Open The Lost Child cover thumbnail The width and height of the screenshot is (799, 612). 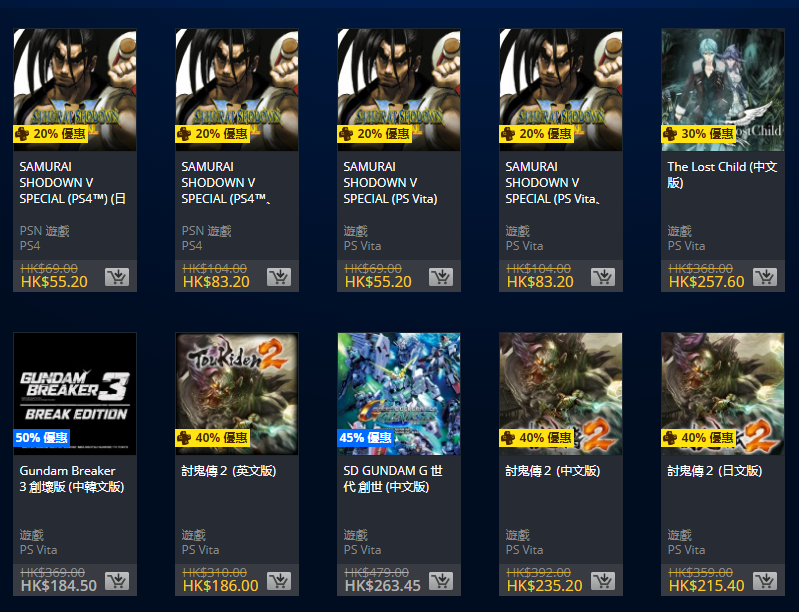(x=723, y=90)
